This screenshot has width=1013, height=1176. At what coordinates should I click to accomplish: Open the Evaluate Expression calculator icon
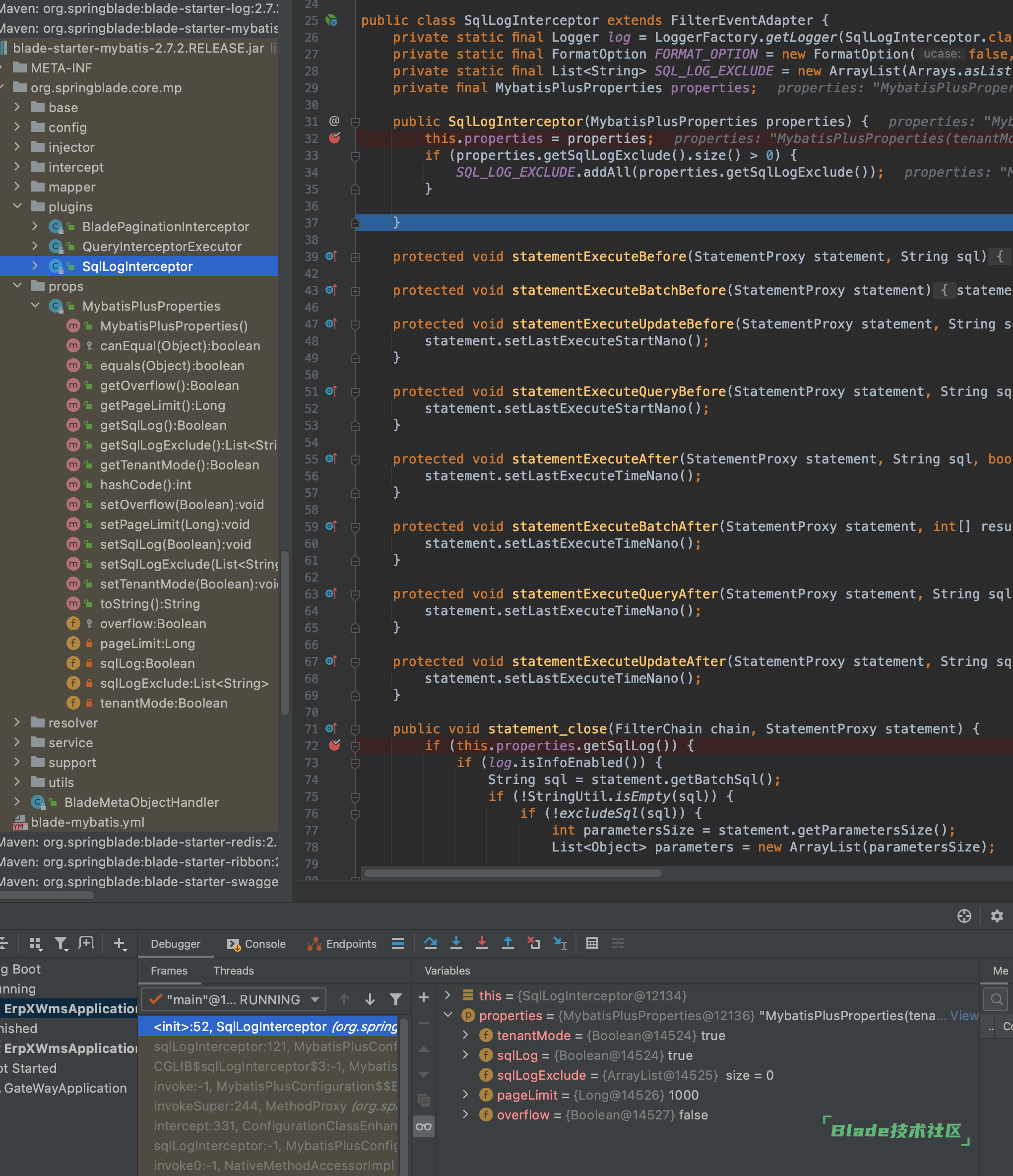[x=592, y=943]
